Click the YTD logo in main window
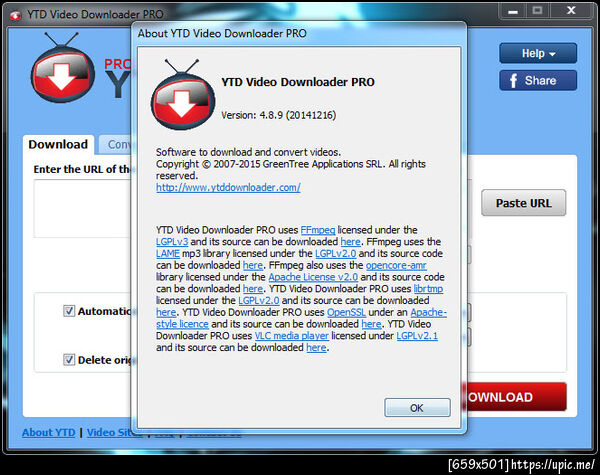This screenshot has width=600, height=475. (62, 68)
